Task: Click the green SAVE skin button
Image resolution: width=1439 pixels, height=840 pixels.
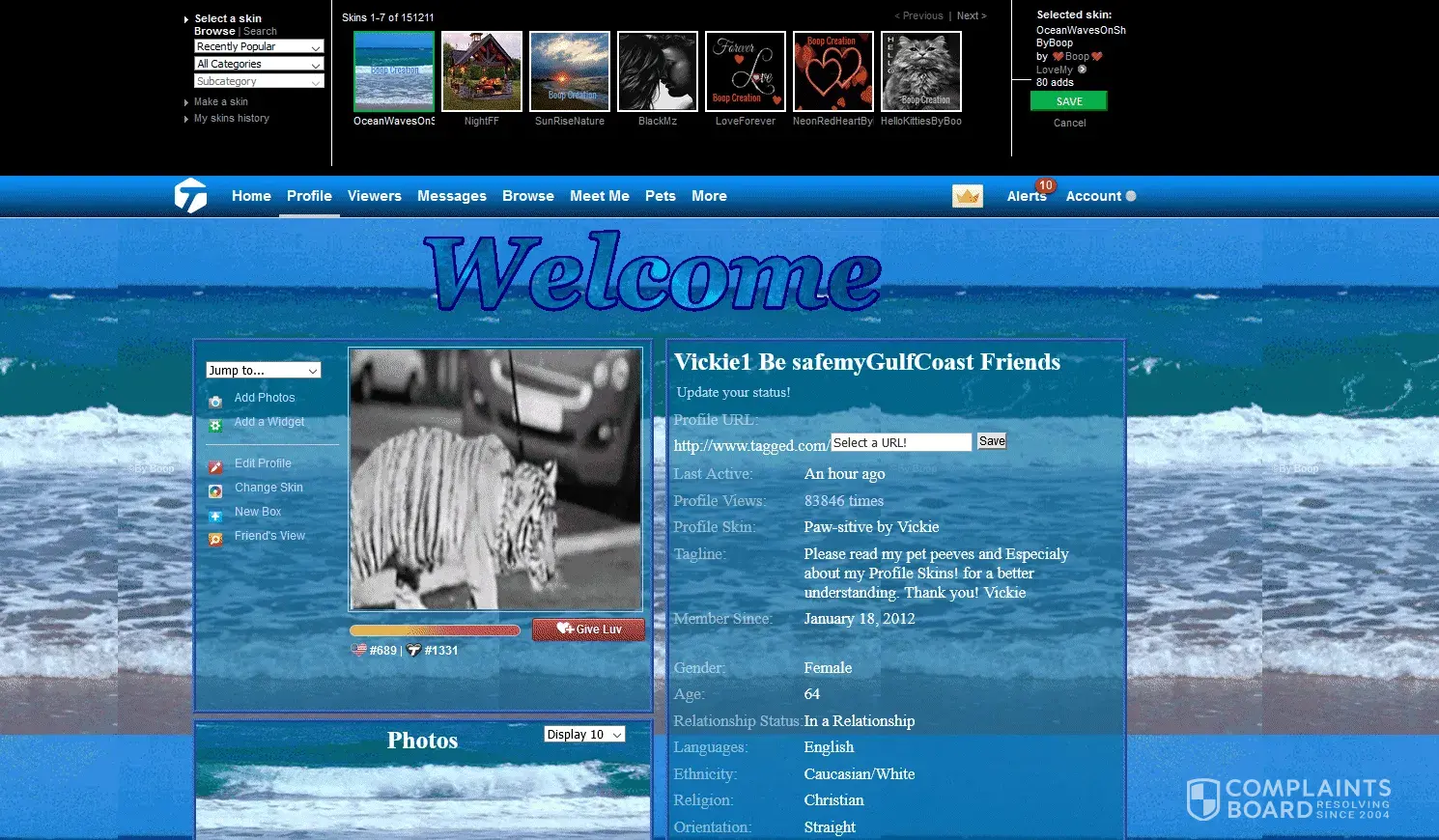Action: 1069,101
